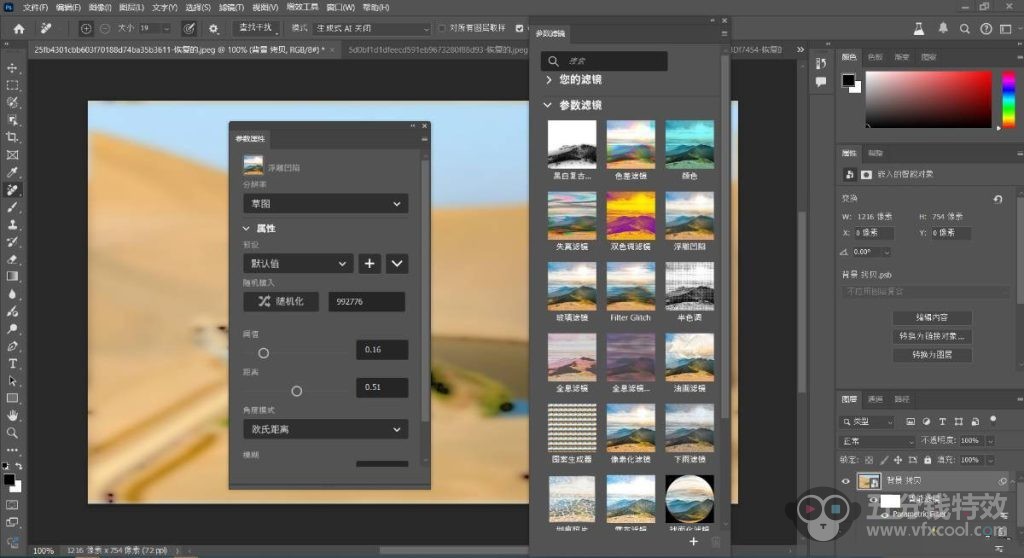This screenshot has height=558, width=1024.
Task: Select the Brush tool
Action: (x=12, y=207)
